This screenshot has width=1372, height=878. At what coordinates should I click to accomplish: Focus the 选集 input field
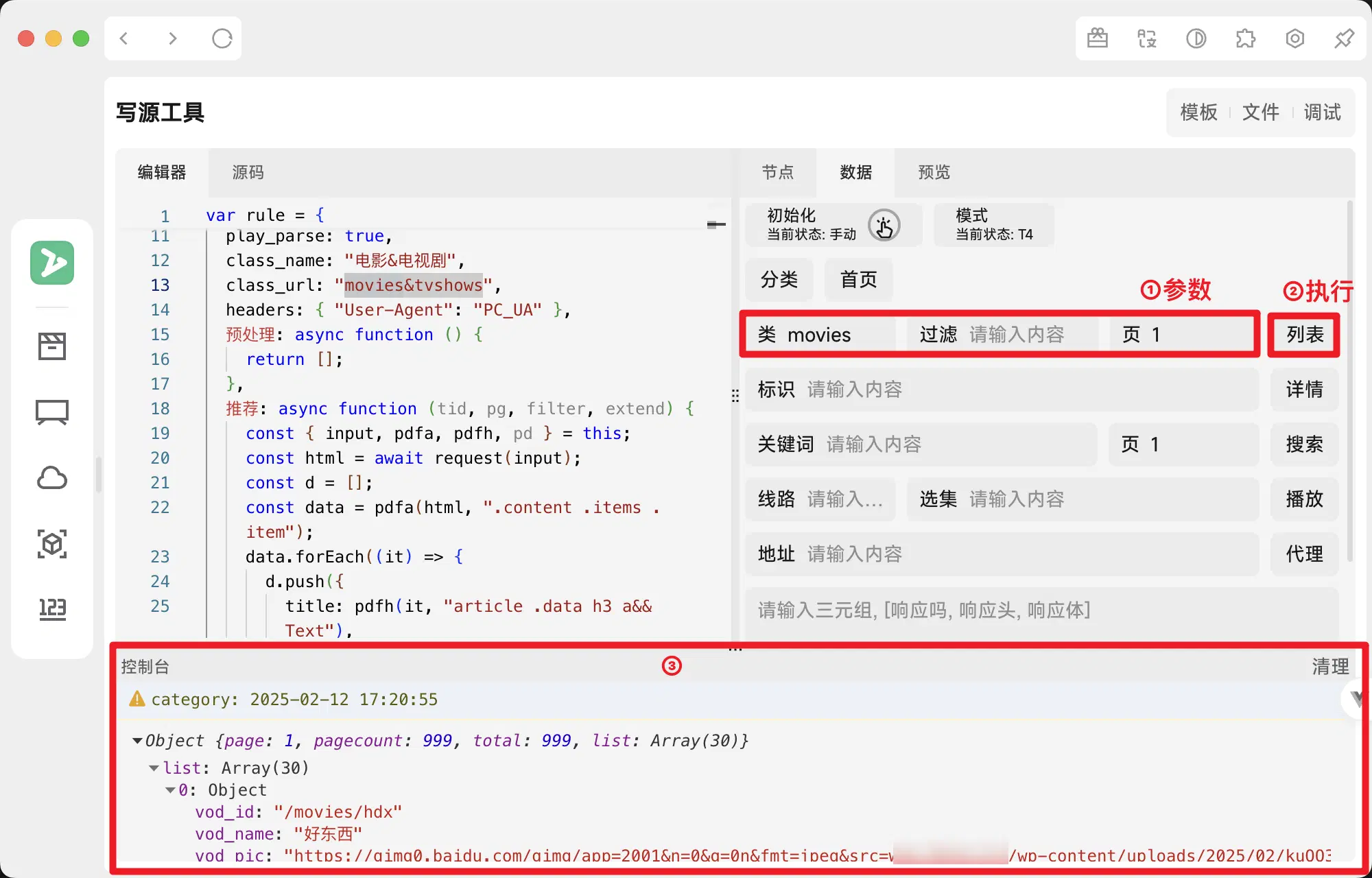1083,499
